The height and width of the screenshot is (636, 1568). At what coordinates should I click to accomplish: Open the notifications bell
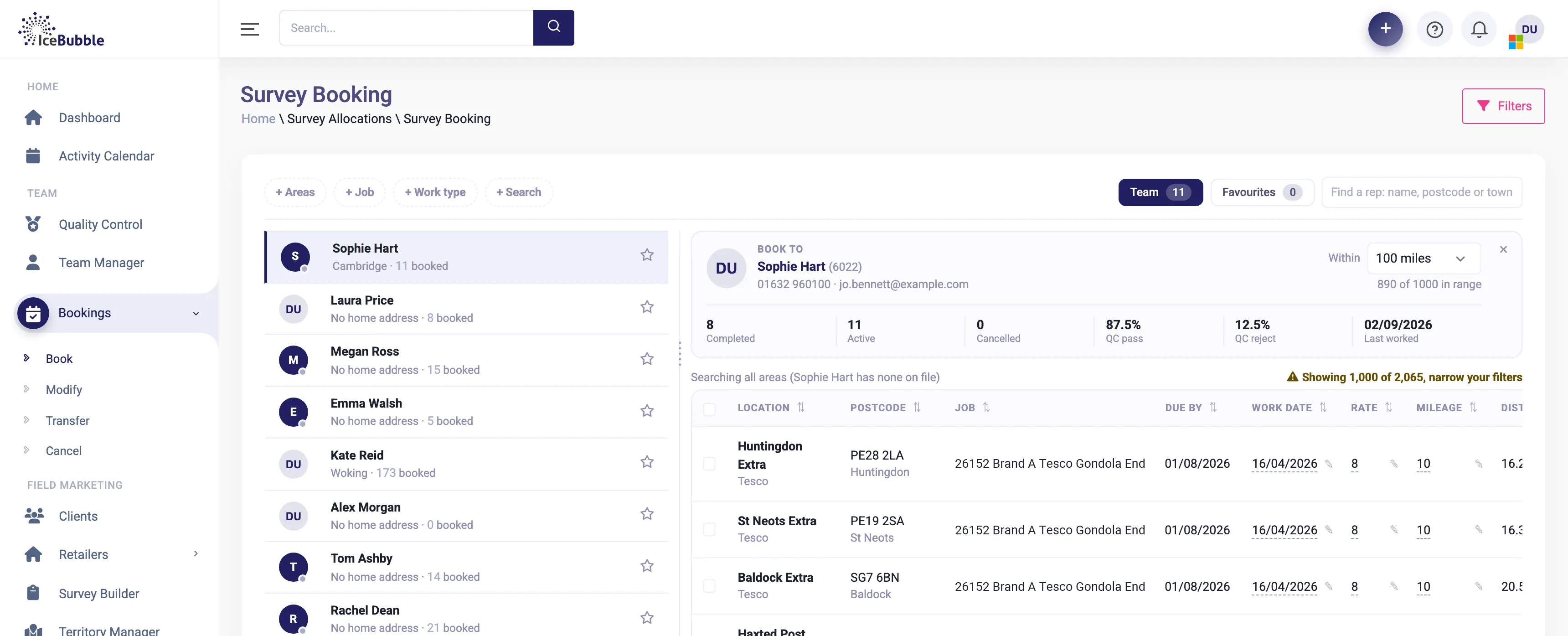[1479, 29]
